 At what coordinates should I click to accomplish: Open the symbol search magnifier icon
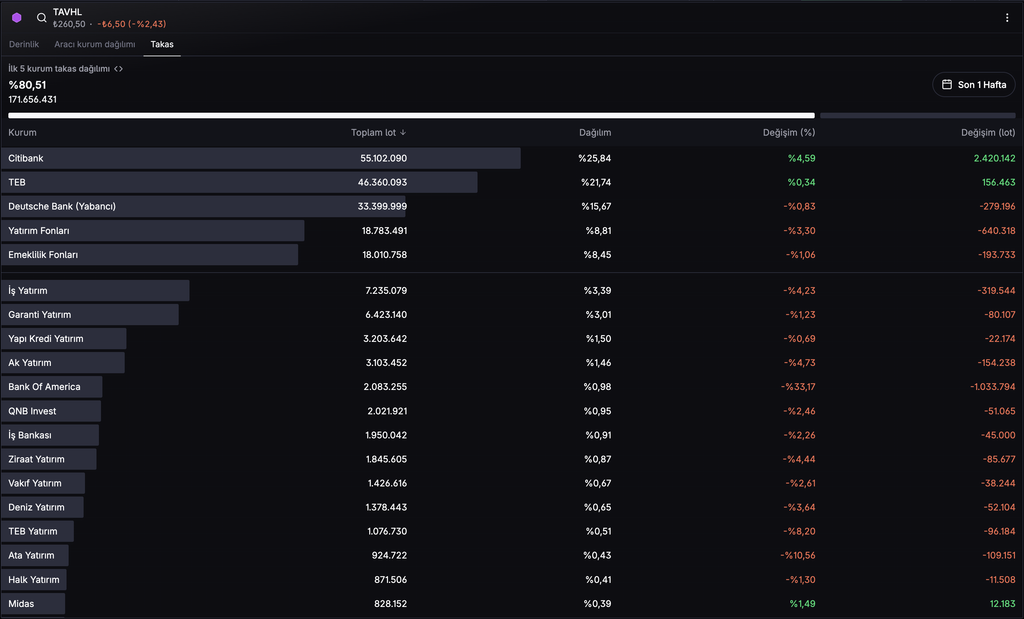(41, 18)
